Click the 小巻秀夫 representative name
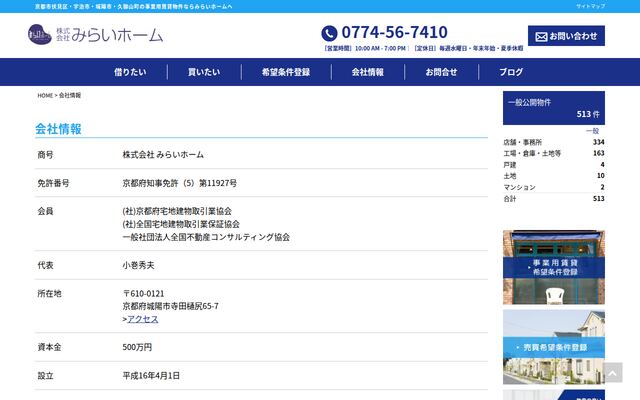 click(x=138, y=265)
